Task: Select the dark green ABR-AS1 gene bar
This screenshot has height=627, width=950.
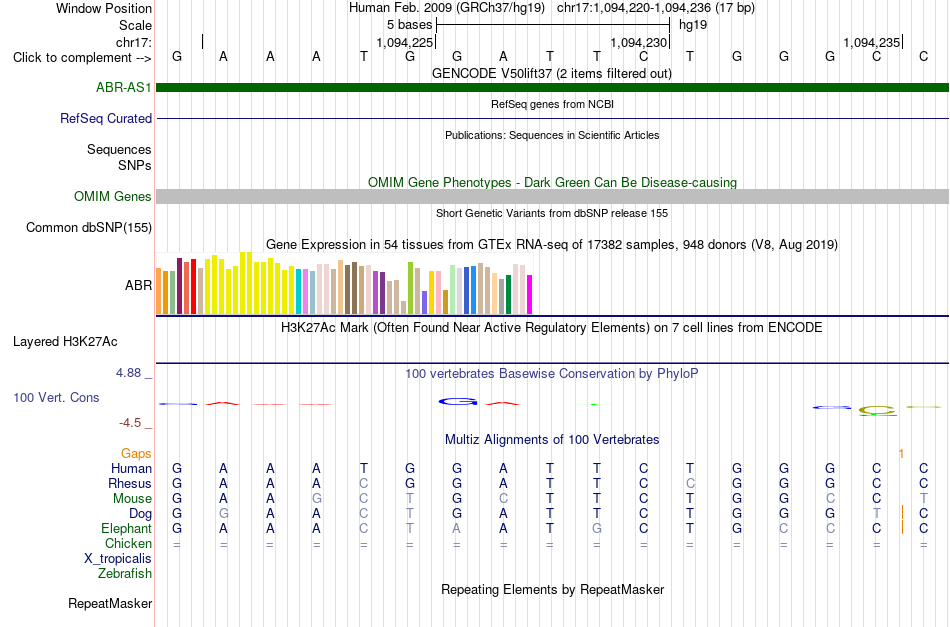Action: 553,87
